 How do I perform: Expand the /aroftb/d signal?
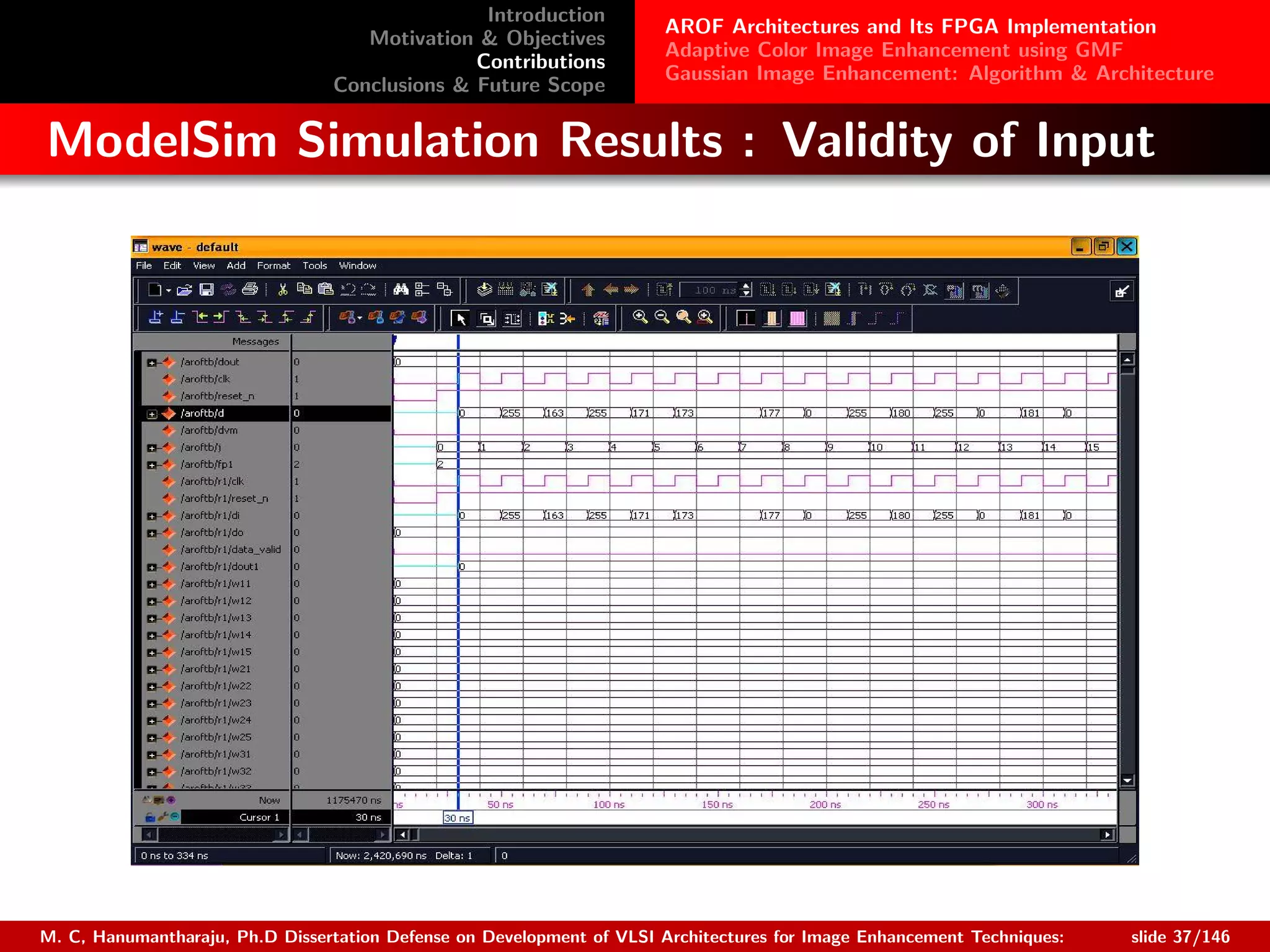pos(151,414)
